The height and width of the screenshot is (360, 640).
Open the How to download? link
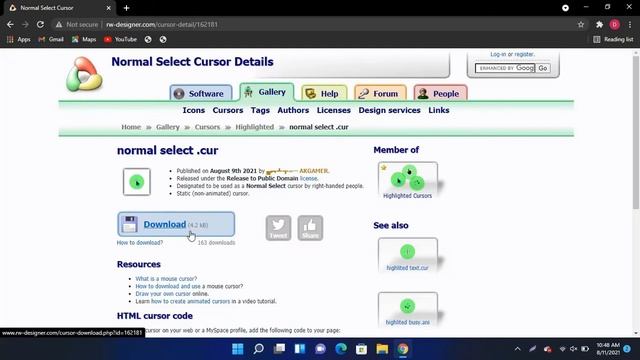140,242
